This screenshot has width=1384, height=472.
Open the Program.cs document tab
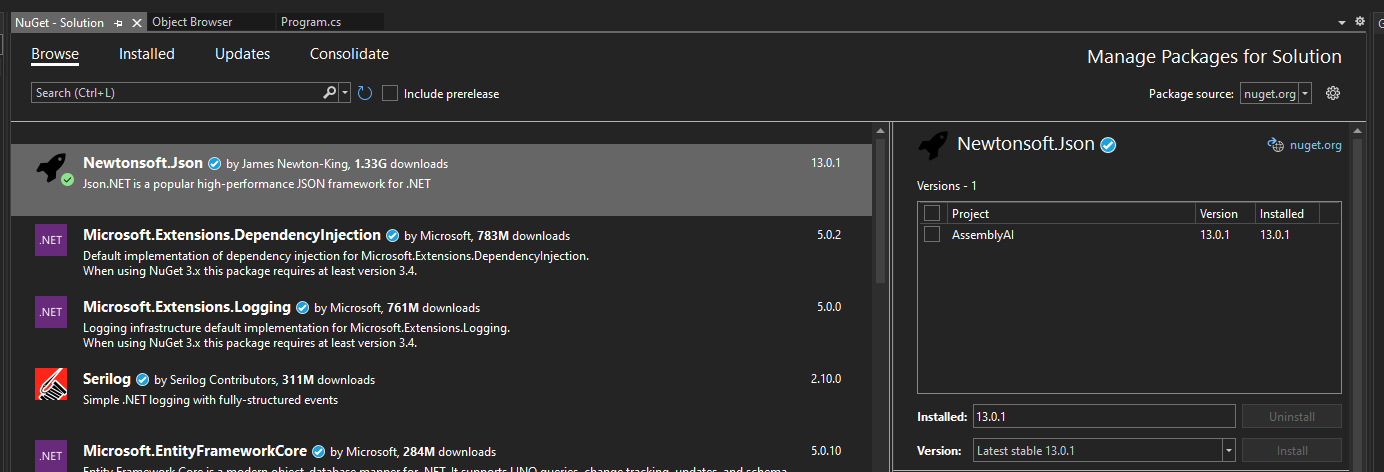tap(313, 22)
